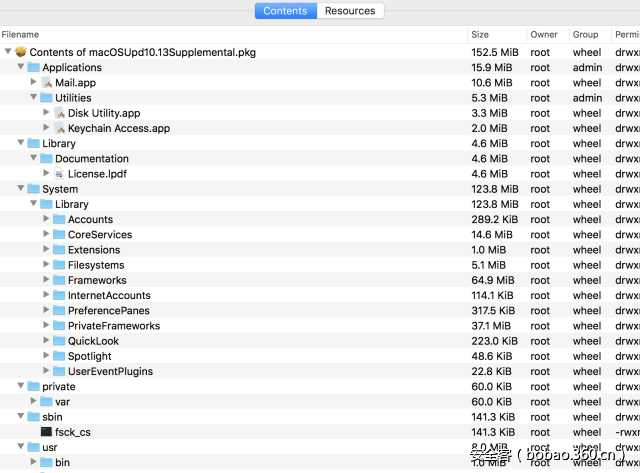Collapse the Applications folder tree
This screenshot has height=473, width=640.
(21, 68)
